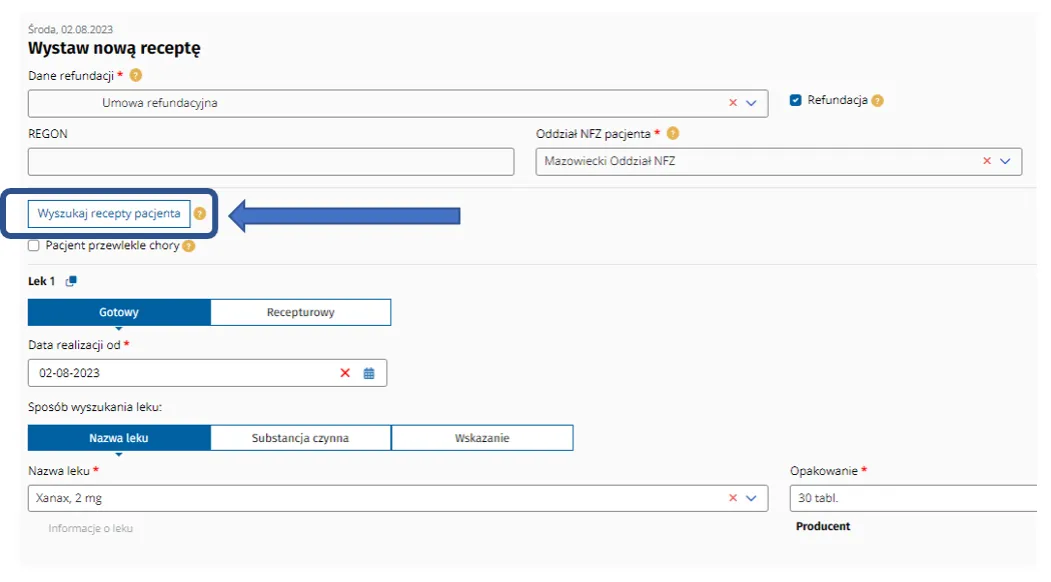Click into the REGON input field
Viewport: 1051px width, 582px height.
270,161
